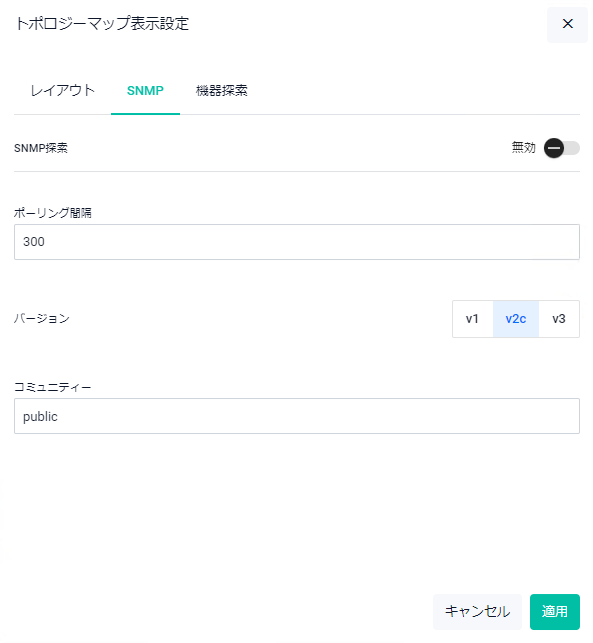Screen dimensions: 593x643
Task: Switch to the レイアウト tab
Action: [62, 90]
